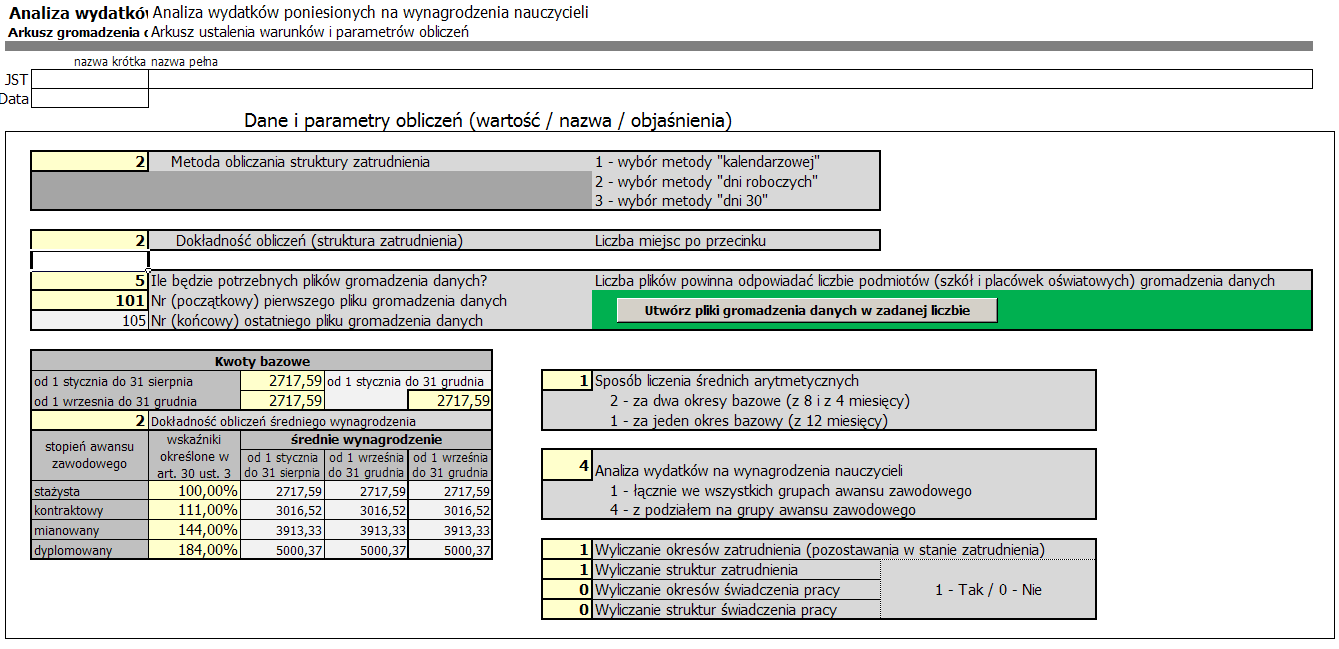Click 'Utwórz pliki gromadzenia danych w zadanej liczbie' button

click(x=807, y=310)
